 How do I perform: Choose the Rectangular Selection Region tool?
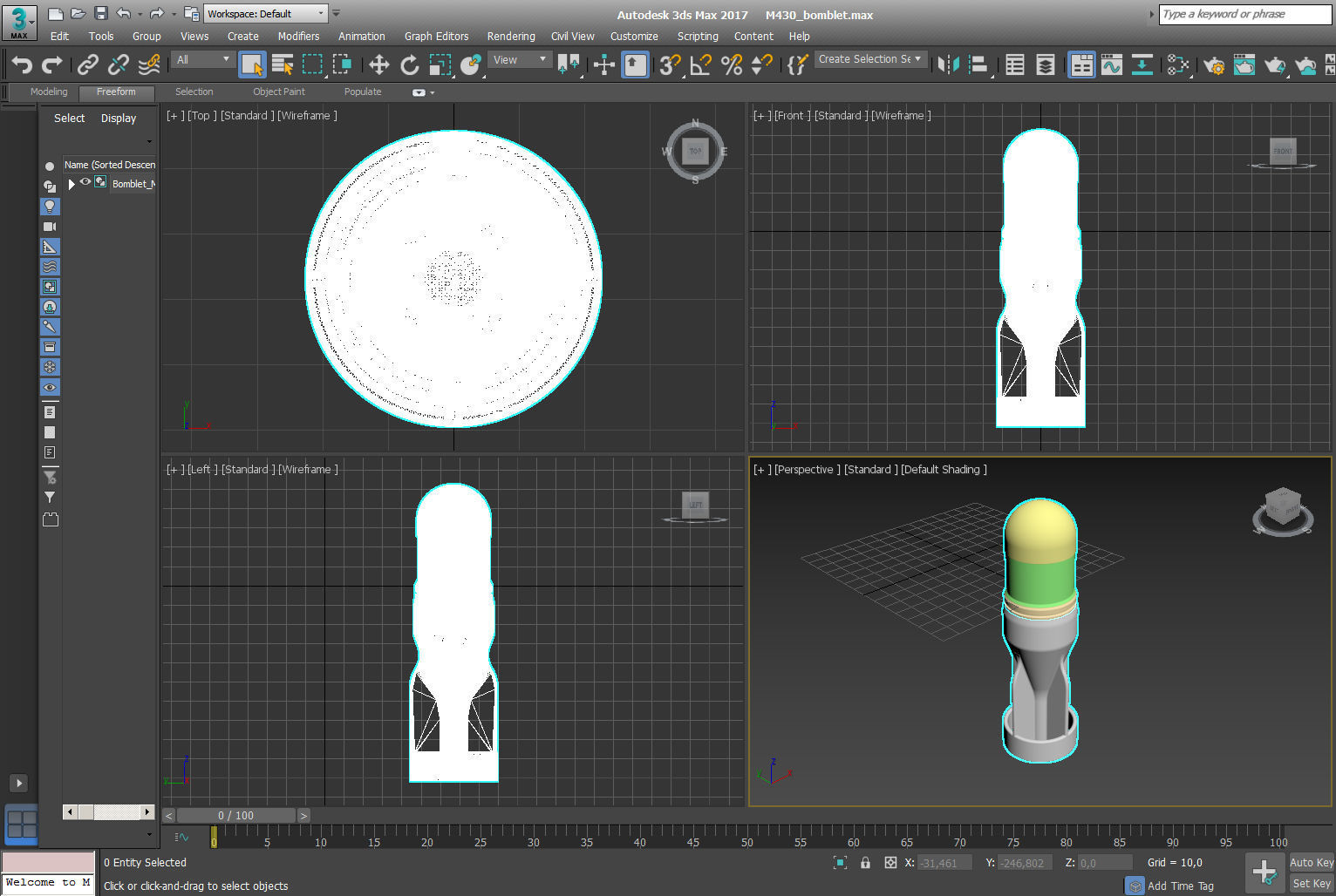[312, 64]
